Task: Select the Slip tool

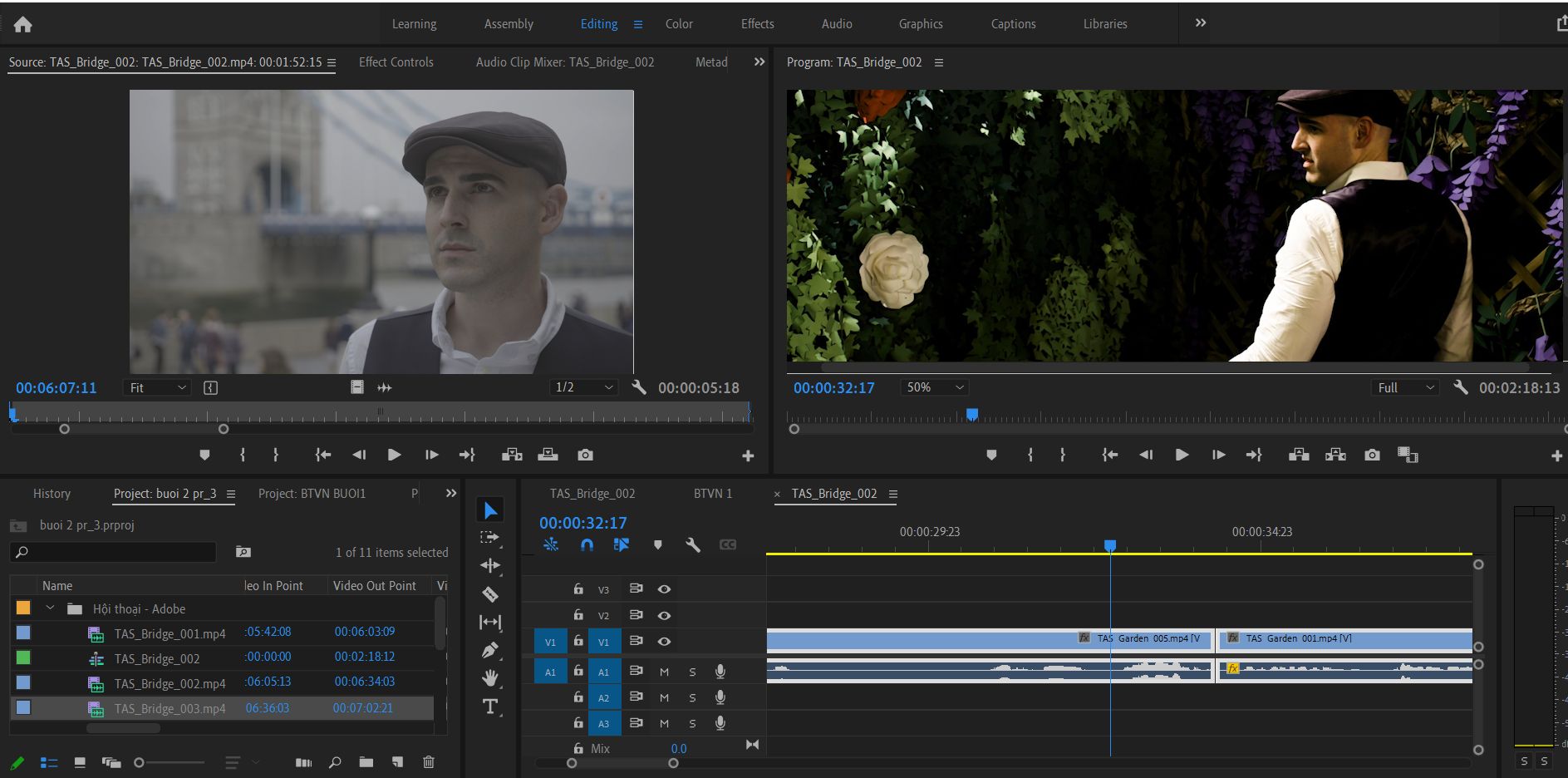Action: 490,622
